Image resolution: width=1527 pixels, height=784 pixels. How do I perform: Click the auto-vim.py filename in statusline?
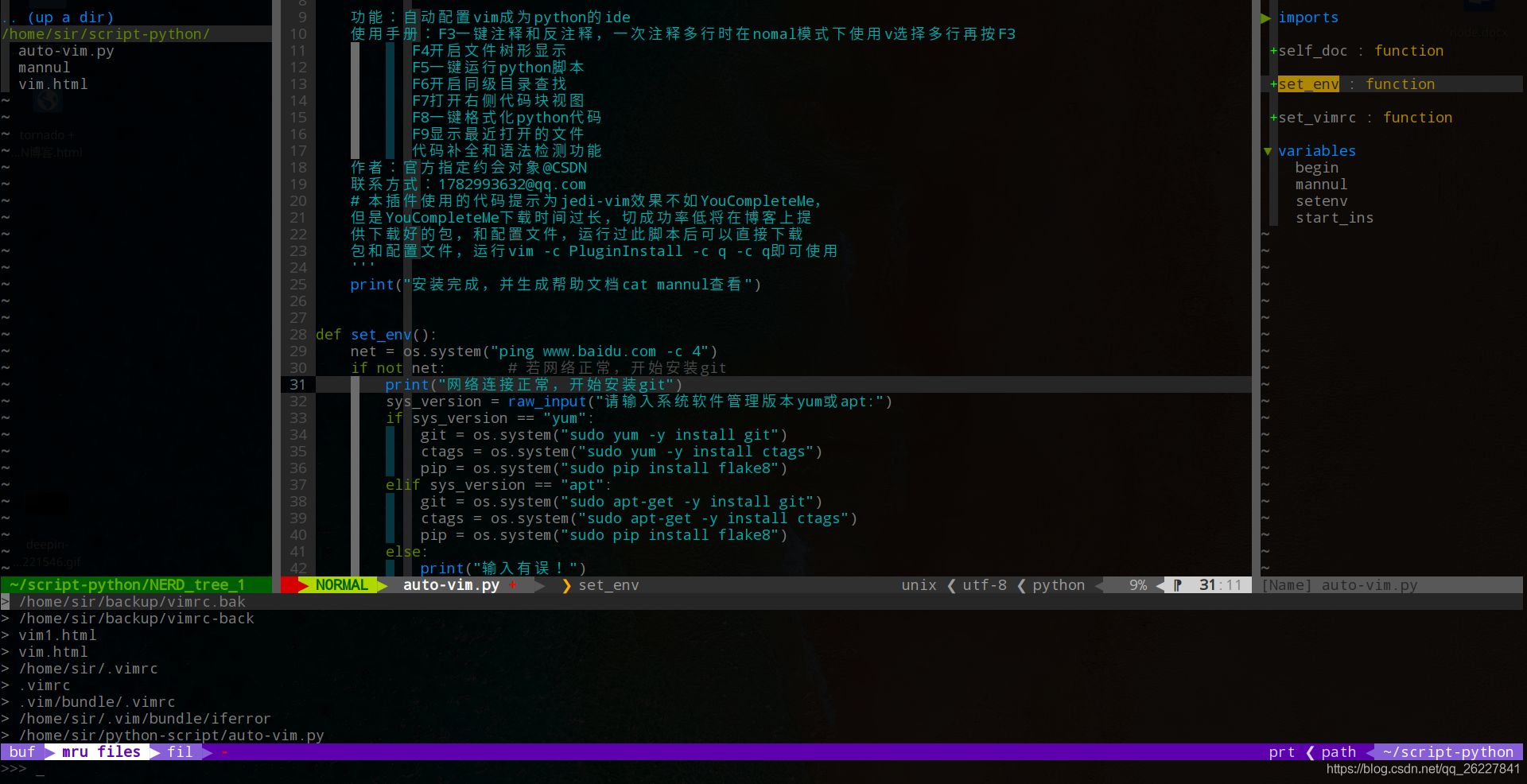click(x=451, y=585)
